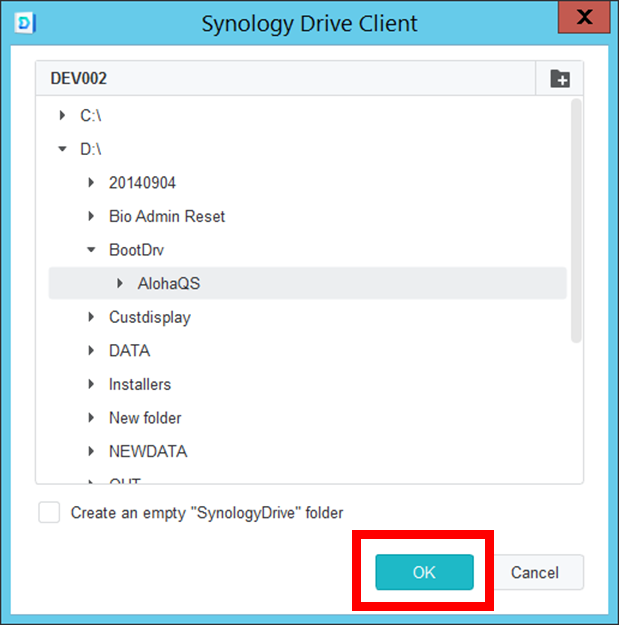
Task: Select the BootDrv folder
Action: tap(136, 250)
